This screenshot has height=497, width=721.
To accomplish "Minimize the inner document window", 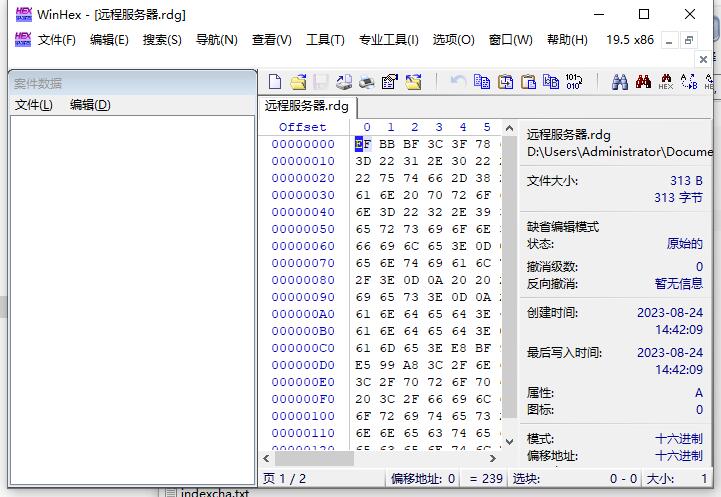I will 670,40.
